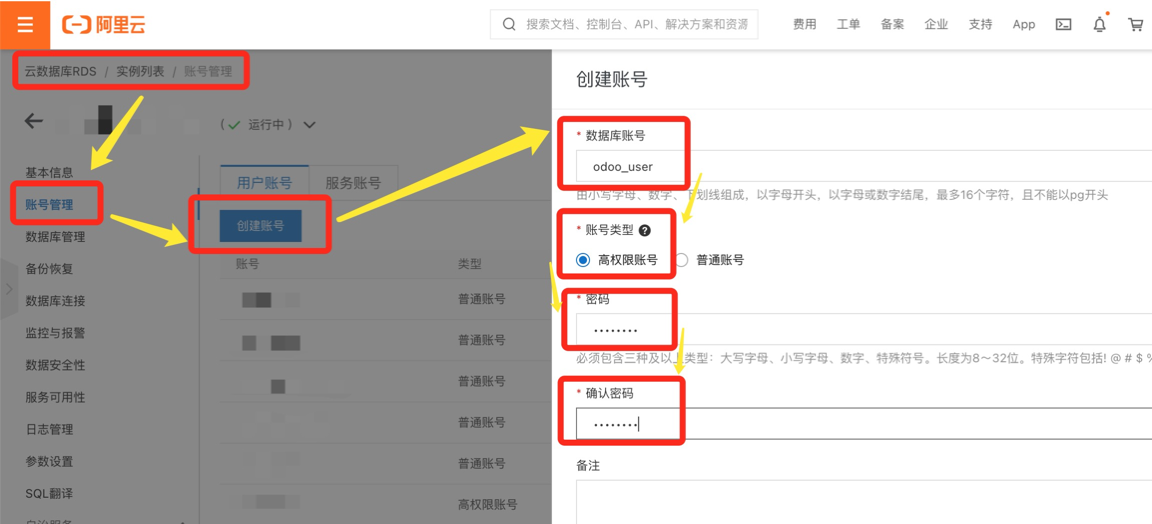Viewport: 1152px width, 524px height.
Task: Go back with the left arrow icon
Action: 34,121
